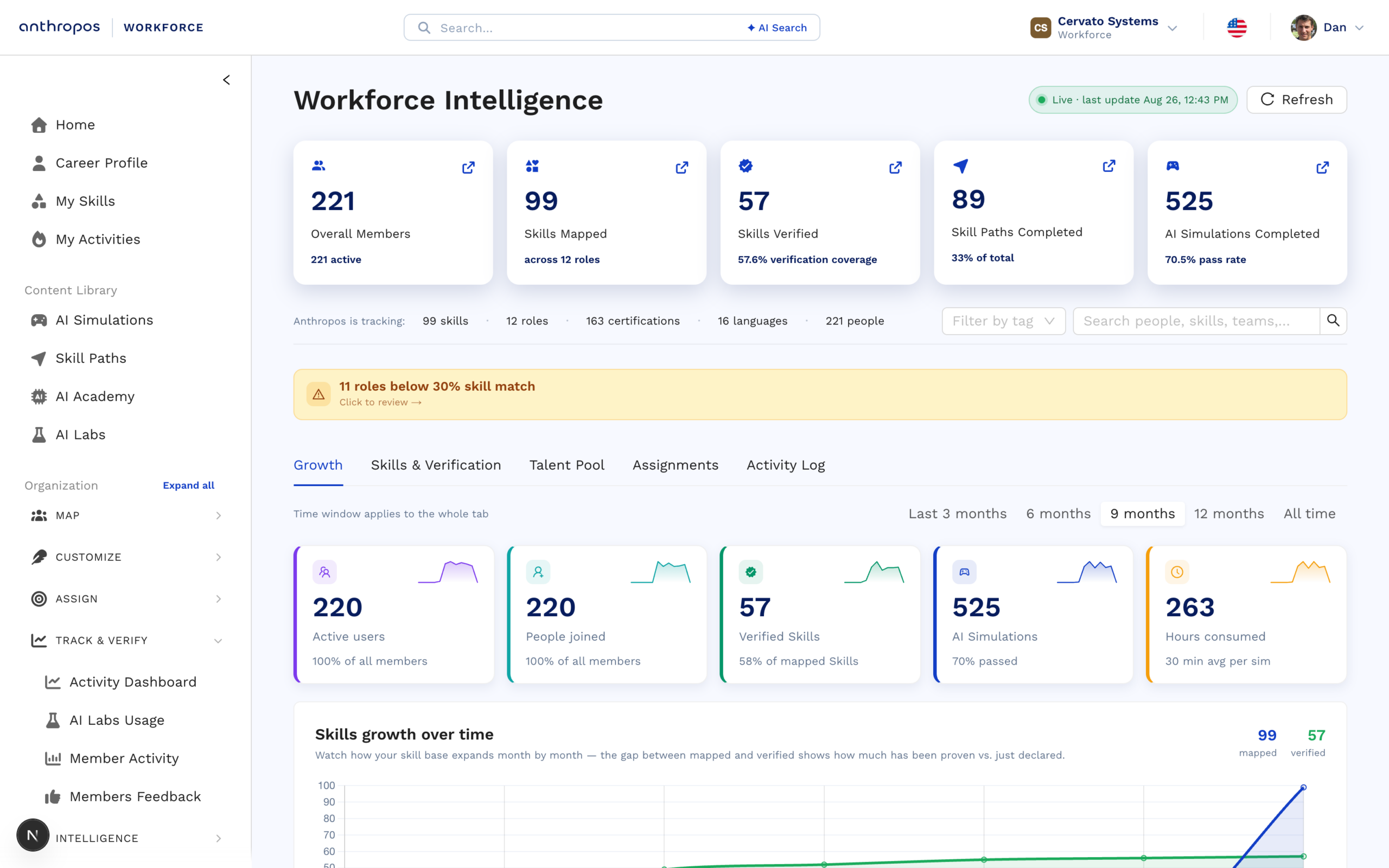Collapse the sidebar with the arrow icon
The image size is (1389, 868).
click(x=227, y=80)
